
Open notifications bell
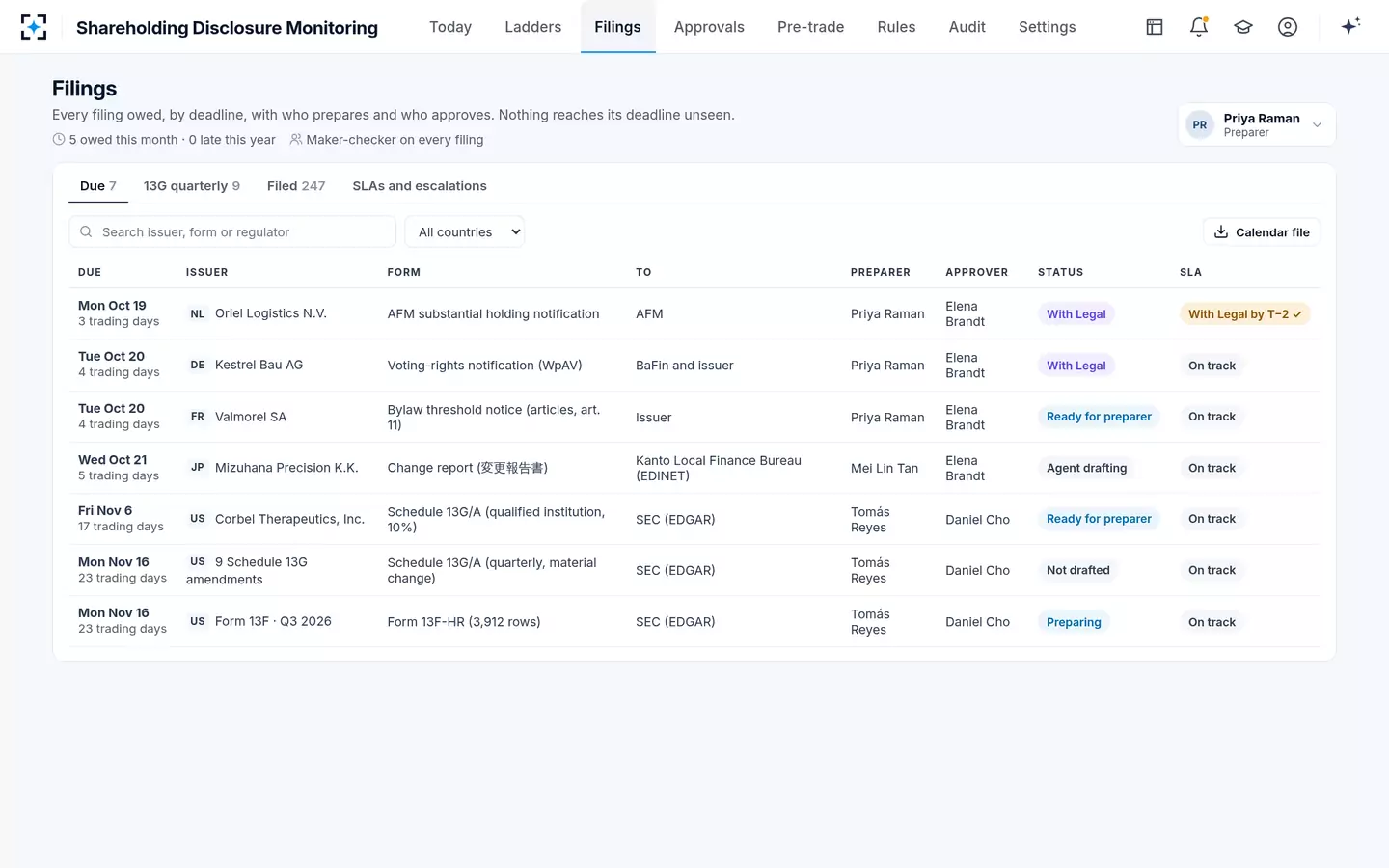click(x=1199, y=27)
